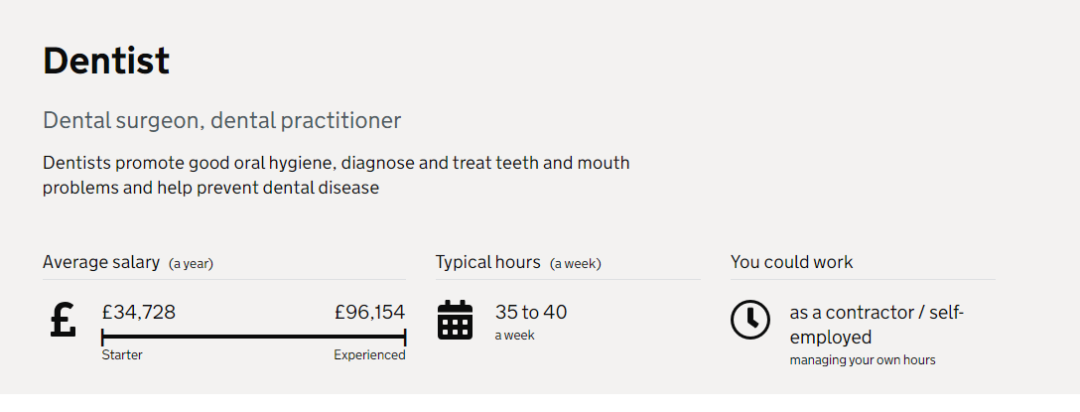Click the 'Starter' label under the bar
1080x412 pixels.
(x=122, y=355)
